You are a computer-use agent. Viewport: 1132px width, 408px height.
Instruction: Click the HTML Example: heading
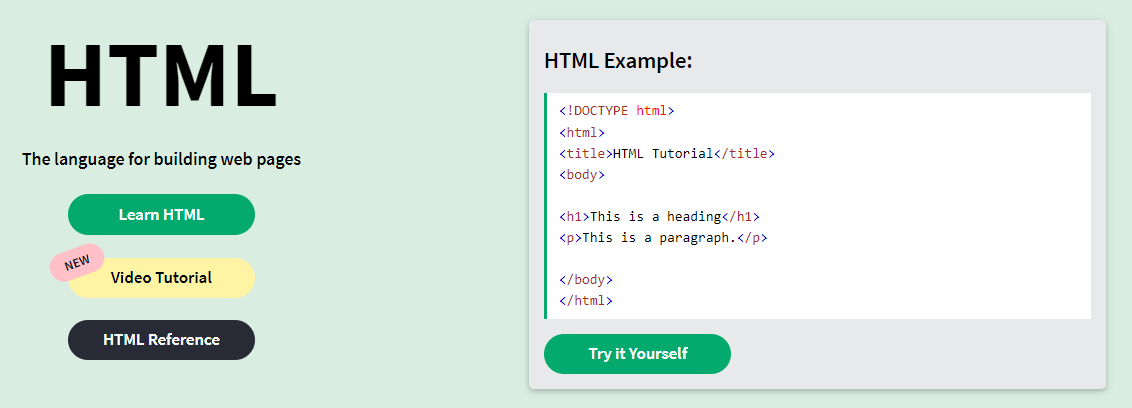point(618,61)
